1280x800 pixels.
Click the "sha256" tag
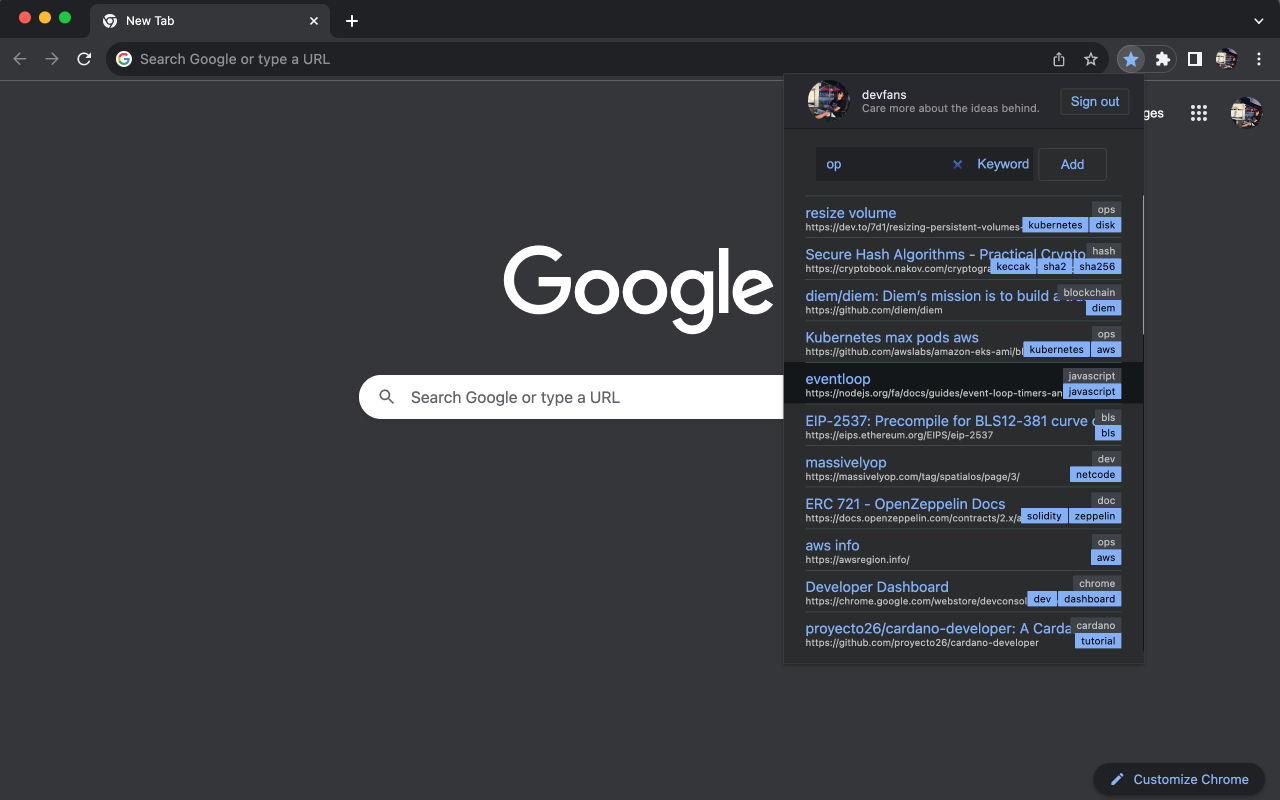click(x=1097, y=267)
